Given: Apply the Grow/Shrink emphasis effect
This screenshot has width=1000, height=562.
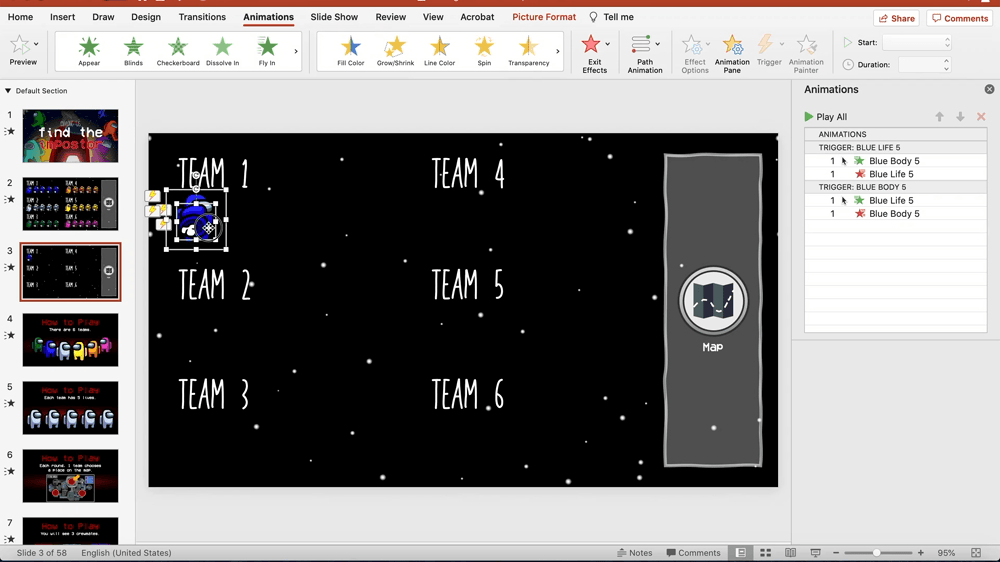Looking at the screenshot, I should [x=395, y=51].
